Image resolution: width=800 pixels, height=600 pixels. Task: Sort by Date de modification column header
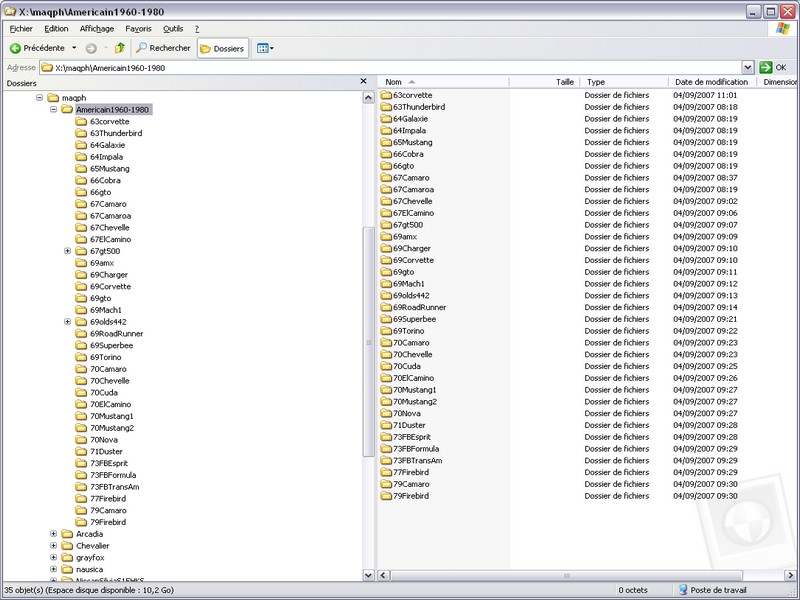click(x=712, y=82)
